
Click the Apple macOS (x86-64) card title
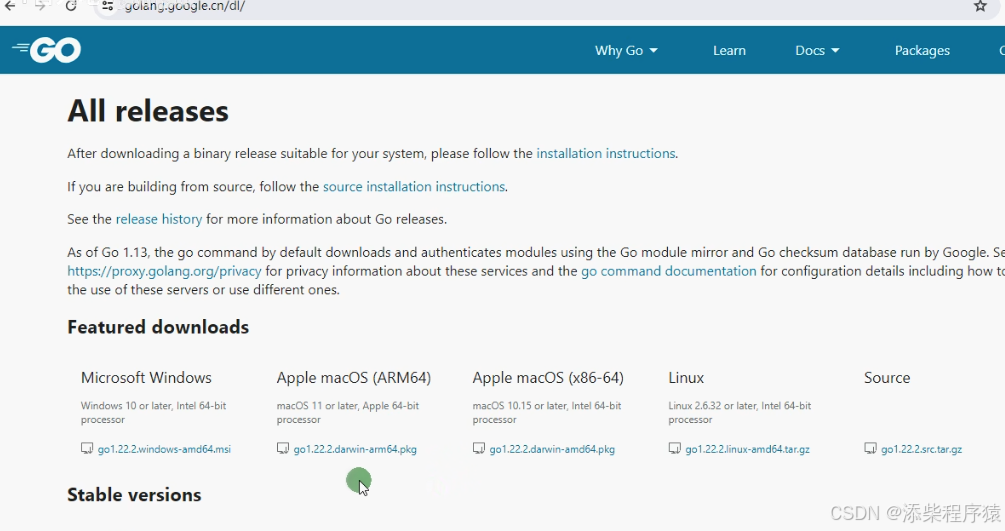click(548, 378)
